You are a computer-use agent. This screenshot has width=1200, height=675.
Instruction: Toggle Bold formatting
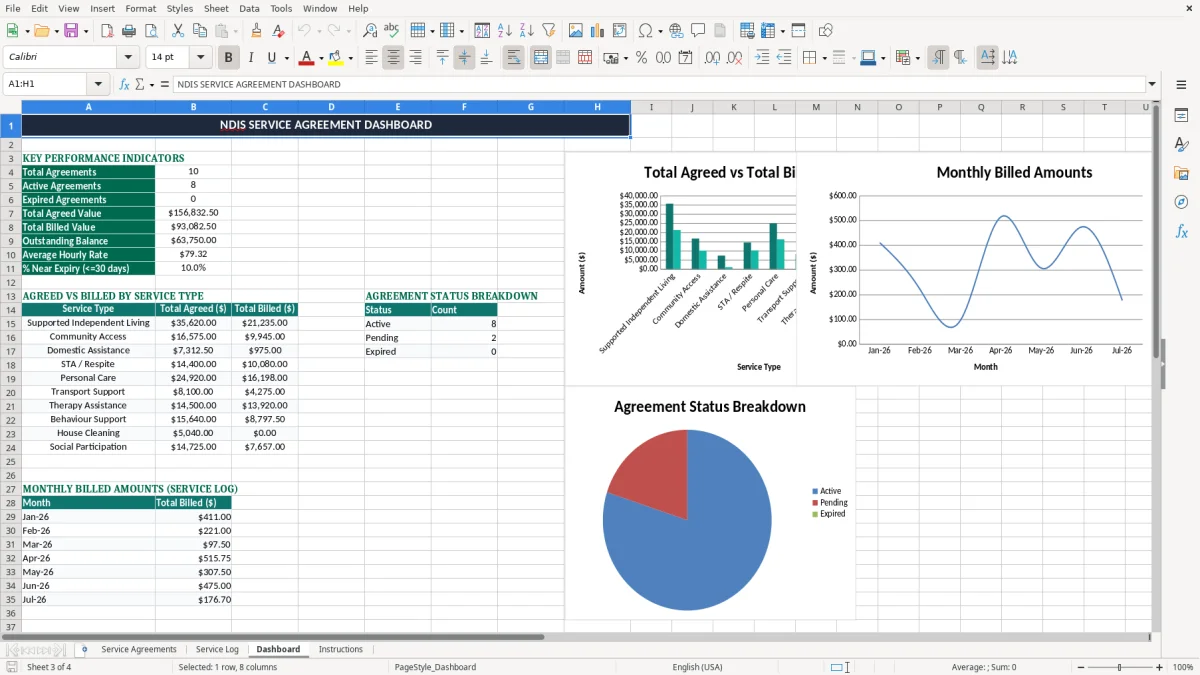[x=229, y=58]
